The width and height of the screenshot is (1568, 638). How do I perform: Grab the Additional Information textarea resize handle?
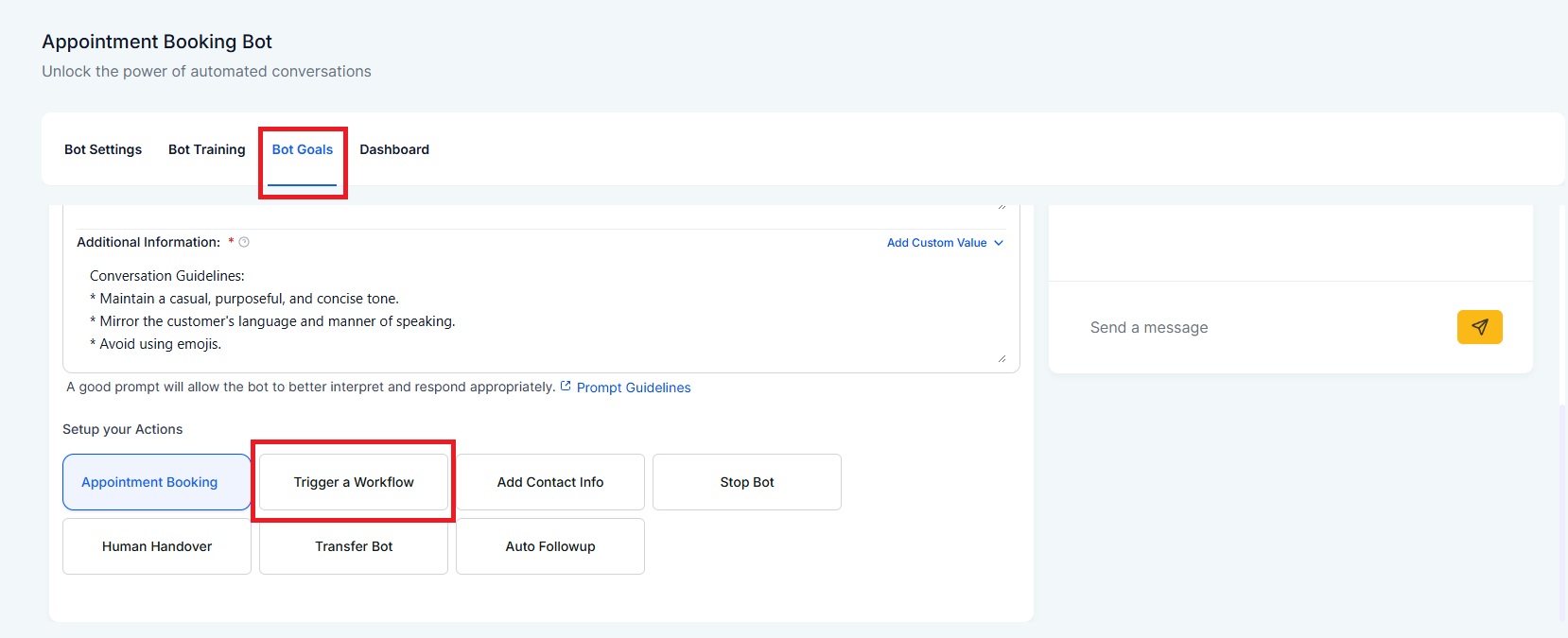1002,358
